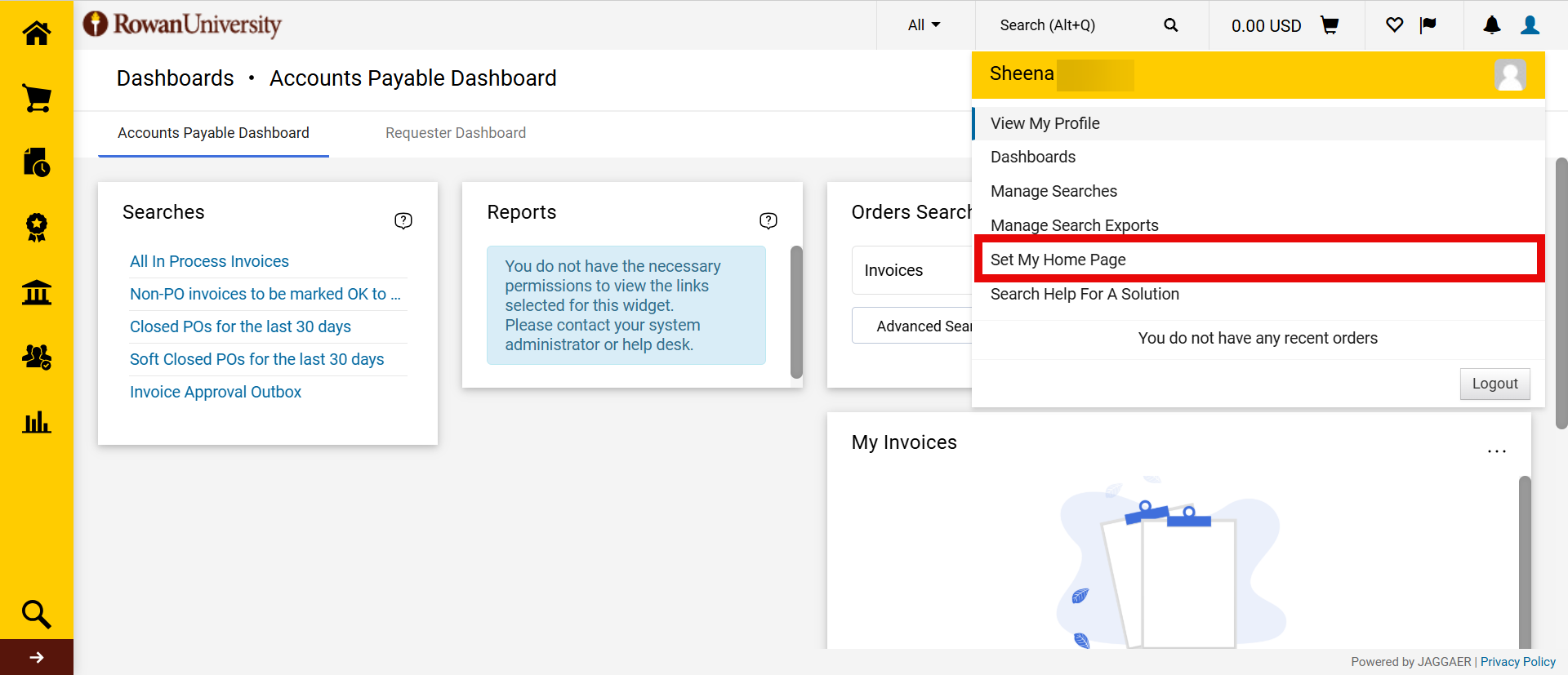This screenshot has height=675, width=1568.
Task: Expand the All search category dropdown
Action: (924, 25)
